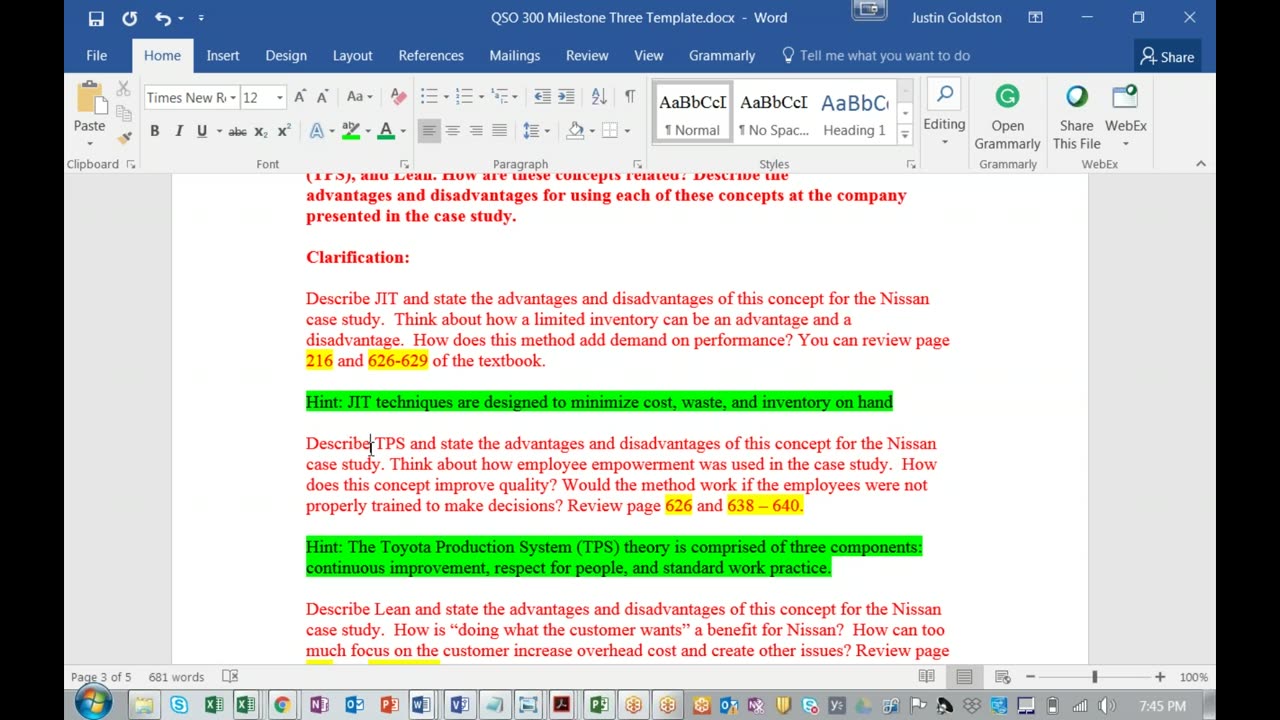Viewport: 1280px width, 720px height.
Task: Expand the Styles gallery more arrow
Action: click(x=905, y=134)
